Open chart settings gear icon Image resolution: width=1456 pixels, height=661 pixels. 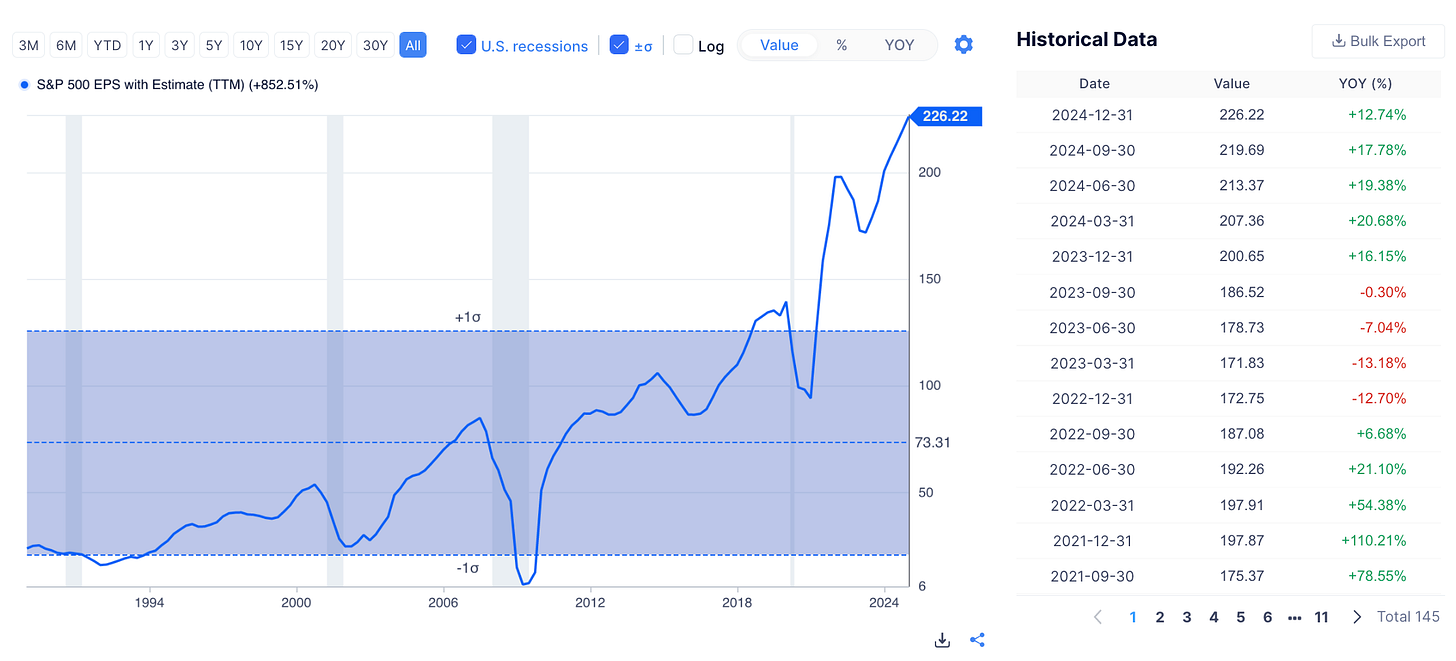963,45
